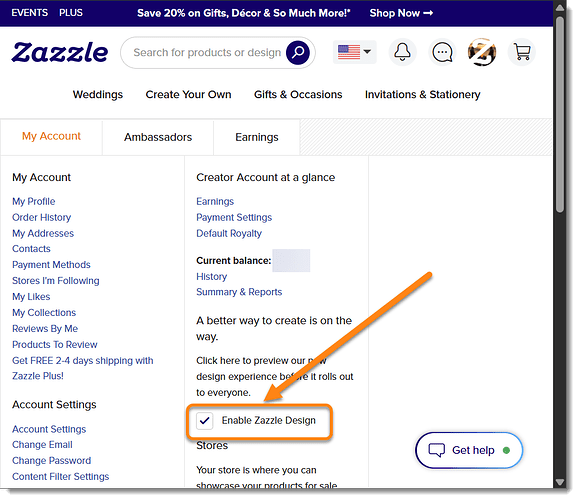Click the scrollbar up arrow
Screen dimensions: 577x500
pos(560,7)
